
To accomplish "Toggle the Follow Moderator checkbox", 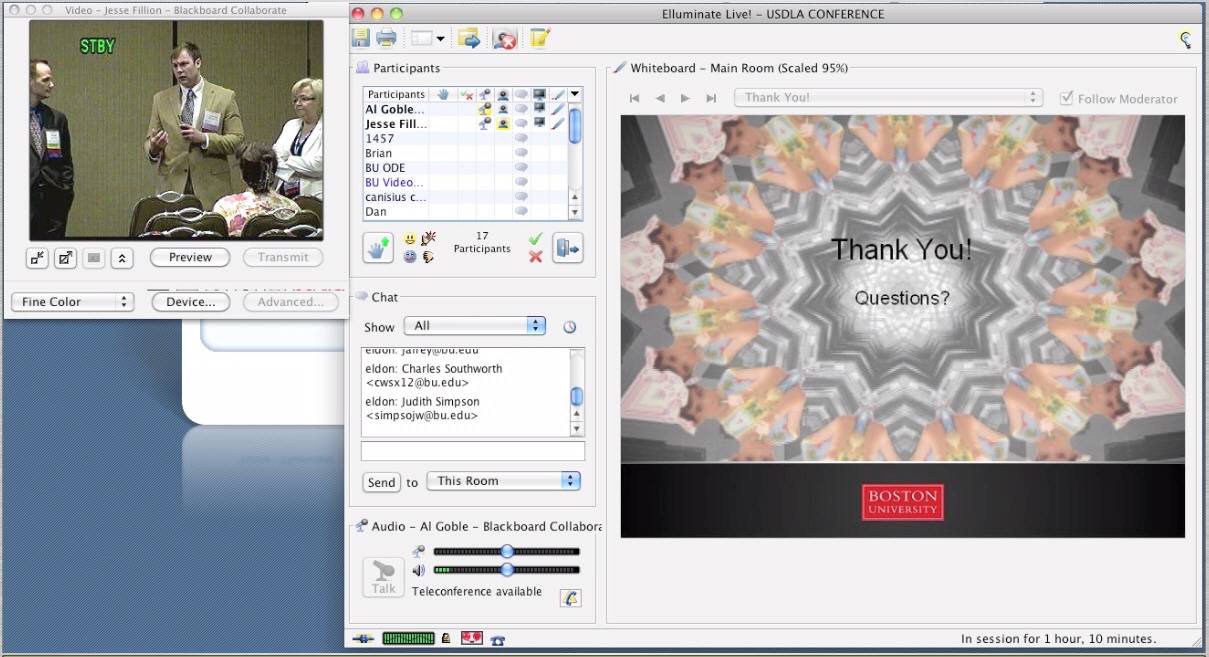I will 1067,98.
